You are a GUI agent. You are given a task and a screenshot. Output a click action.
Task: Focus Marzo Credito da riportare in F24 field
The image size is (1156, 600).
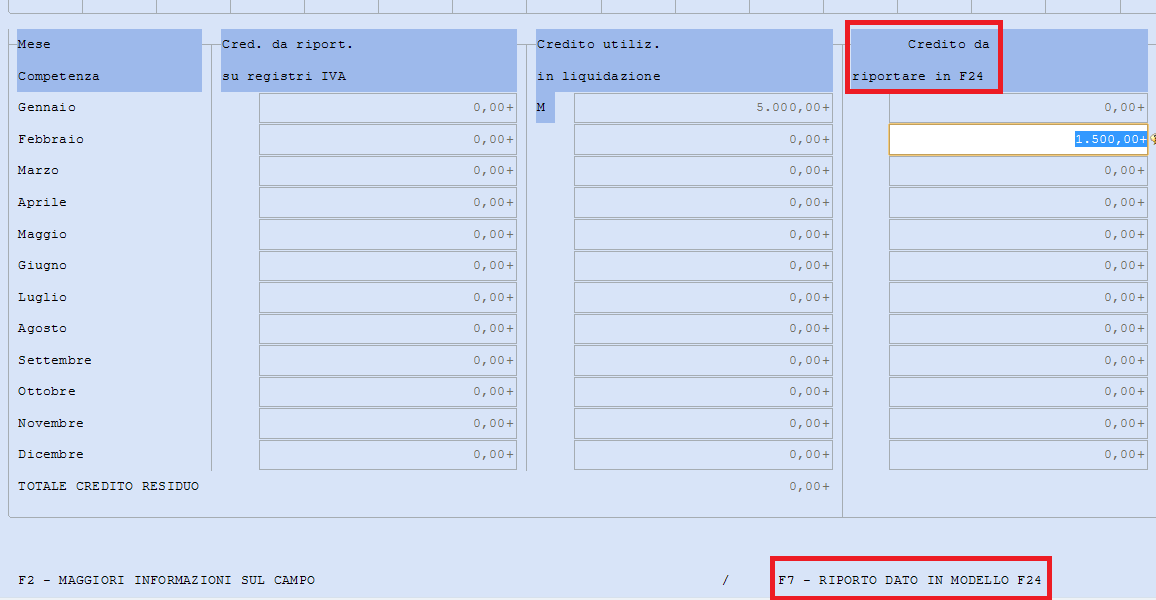1018,170
